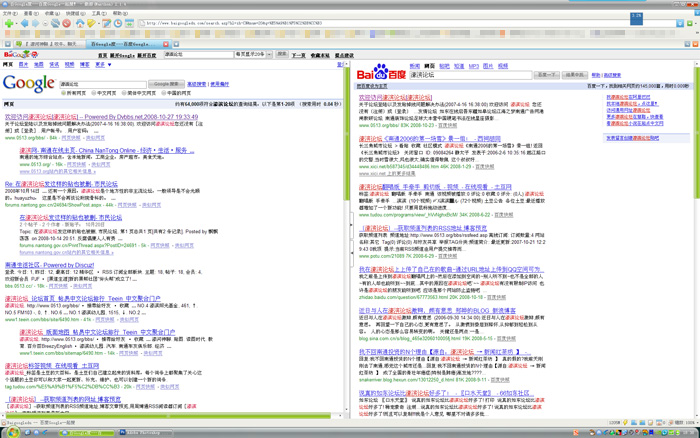The image size is (700, 438).
Task: Expand Google's 更多 services menu
Action: [100, 65]
